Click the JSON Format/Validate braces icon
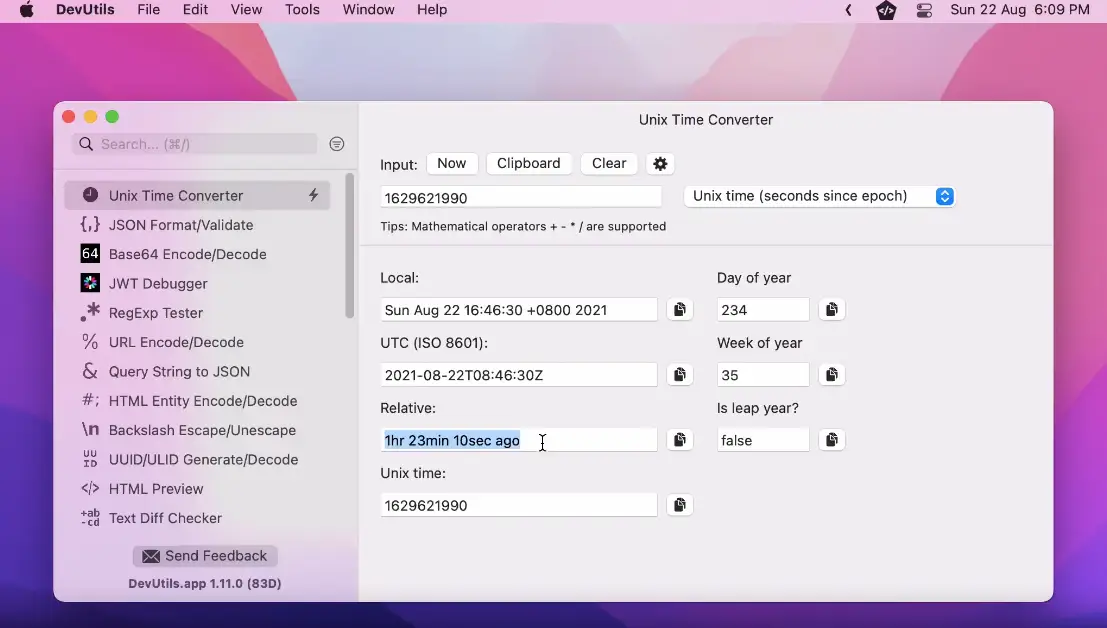 [90, 224]
